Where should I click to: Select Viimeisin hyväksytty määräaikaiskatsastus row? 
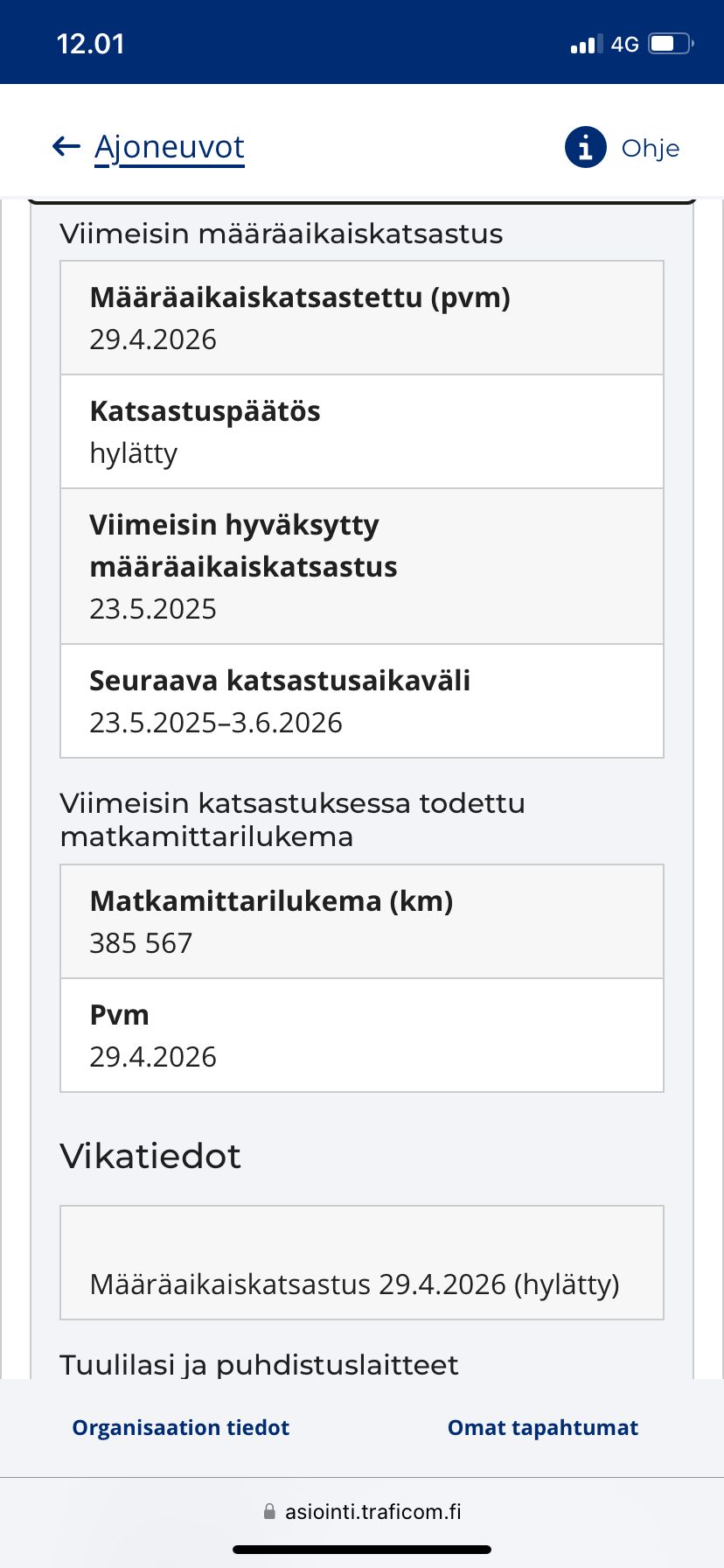[362, 566]
